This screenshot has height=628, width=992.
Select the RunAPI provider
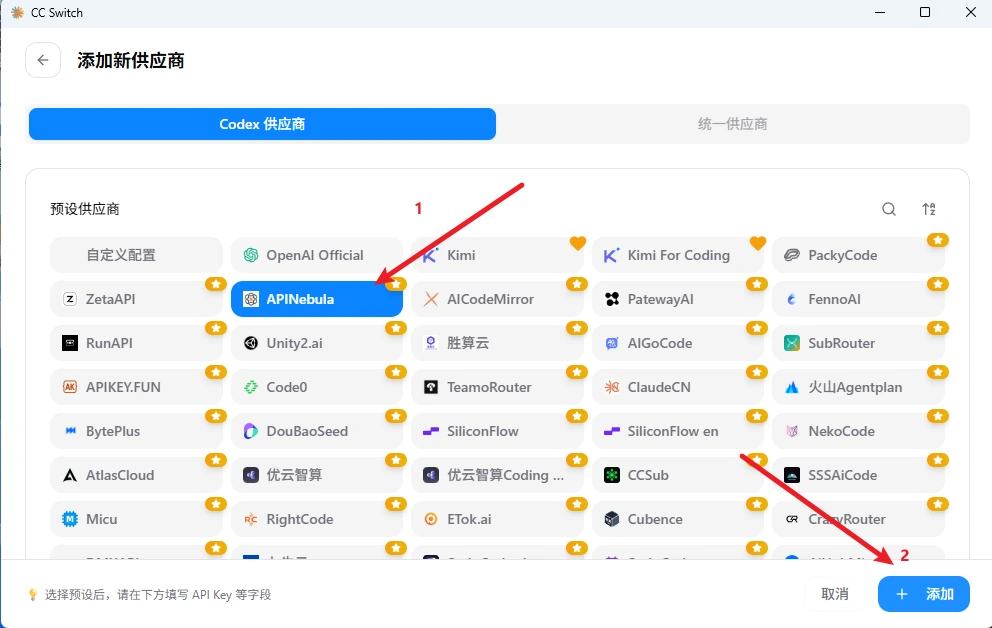click(x=136, y=343)
